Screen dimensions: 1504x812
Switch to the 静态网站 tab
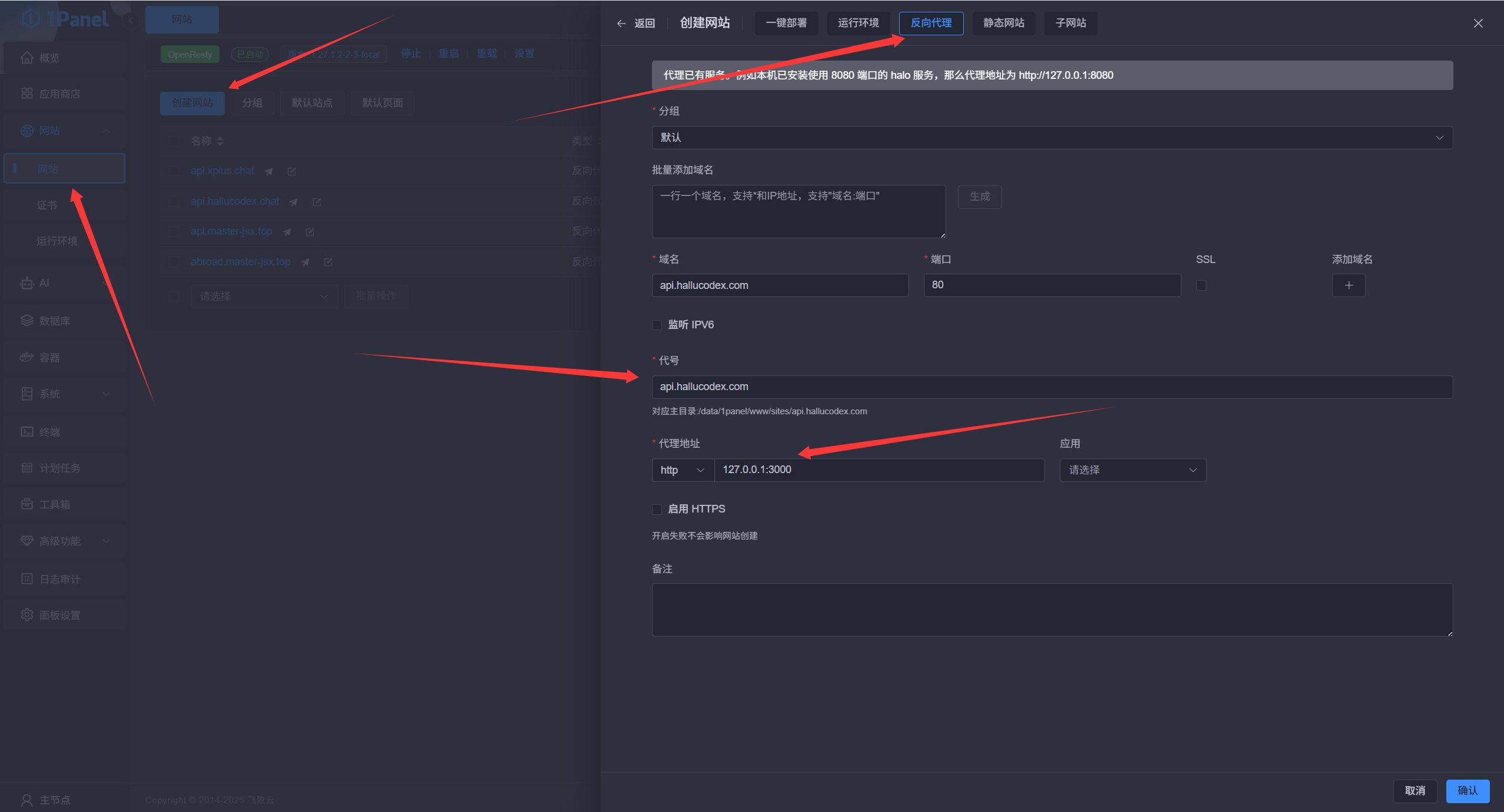[x=1003, y=23]
